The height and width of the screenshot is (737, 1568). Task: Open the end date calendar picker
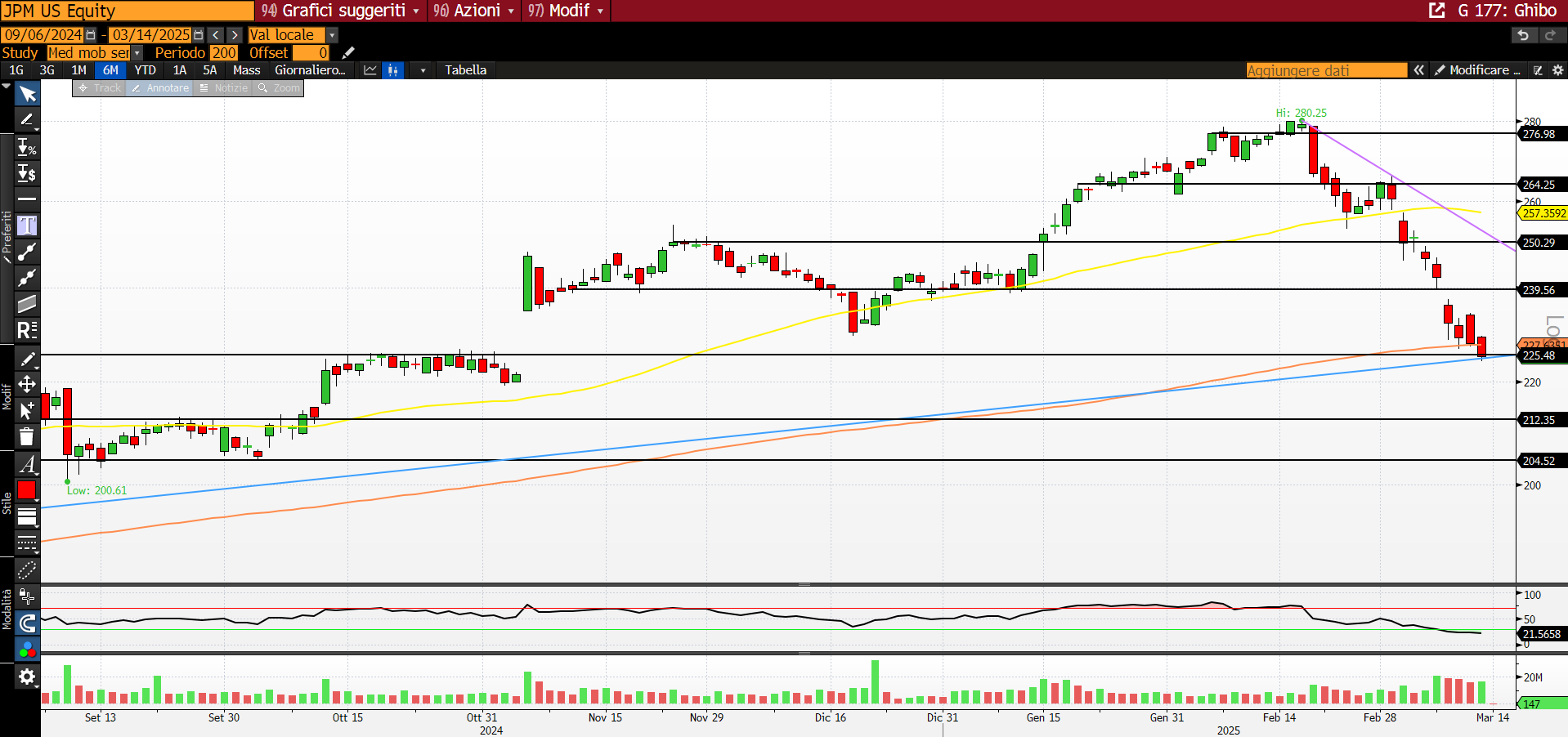198,35
